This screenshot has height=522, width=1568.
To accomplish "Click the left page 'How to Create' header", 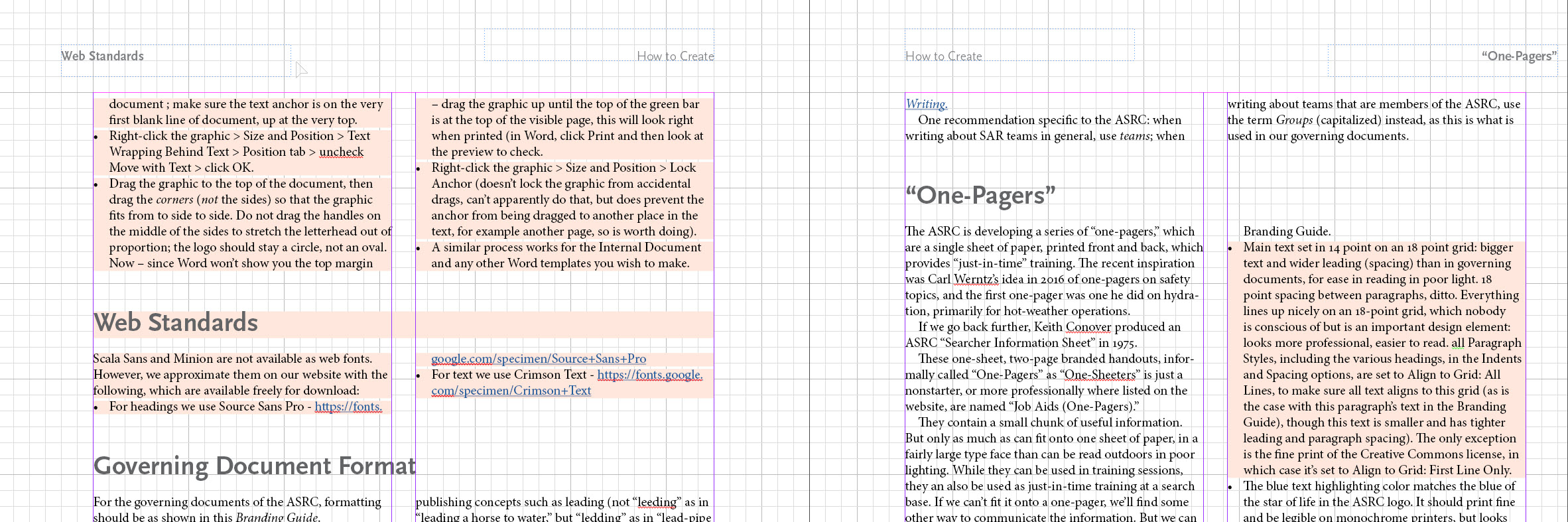I will tap(675, 56).
